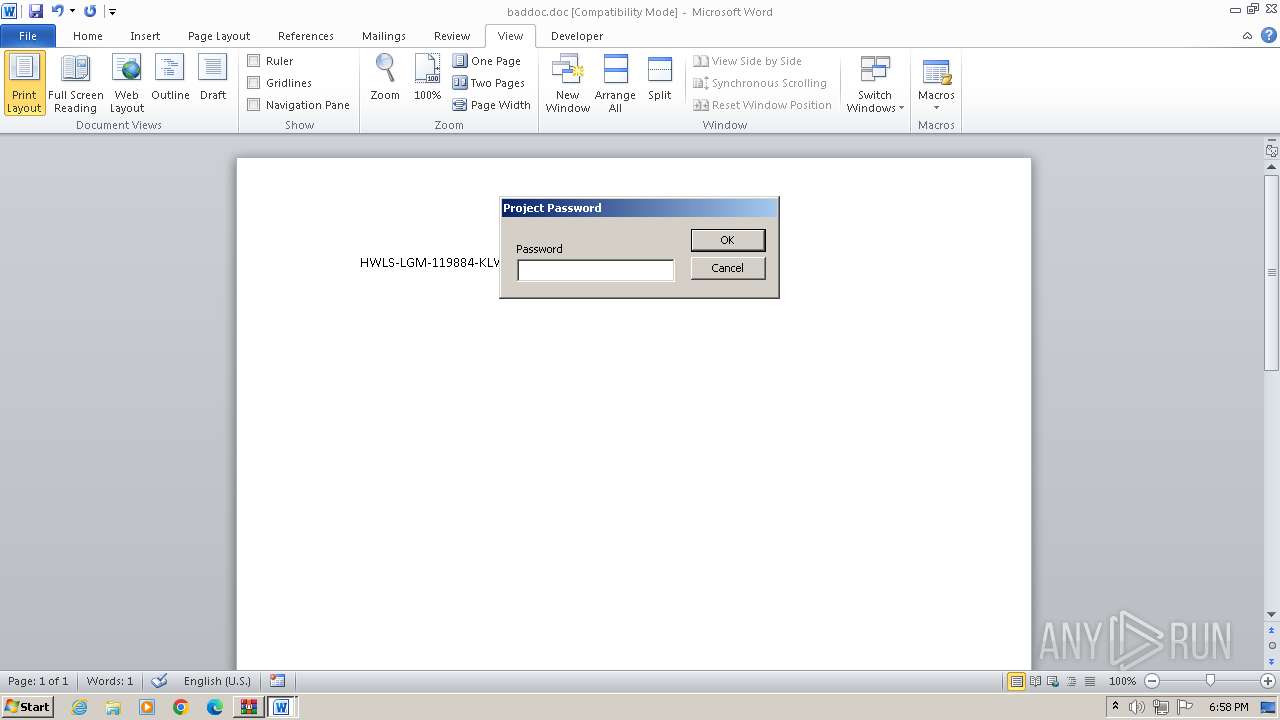Open File Explorer folder from taskbar

113,707
